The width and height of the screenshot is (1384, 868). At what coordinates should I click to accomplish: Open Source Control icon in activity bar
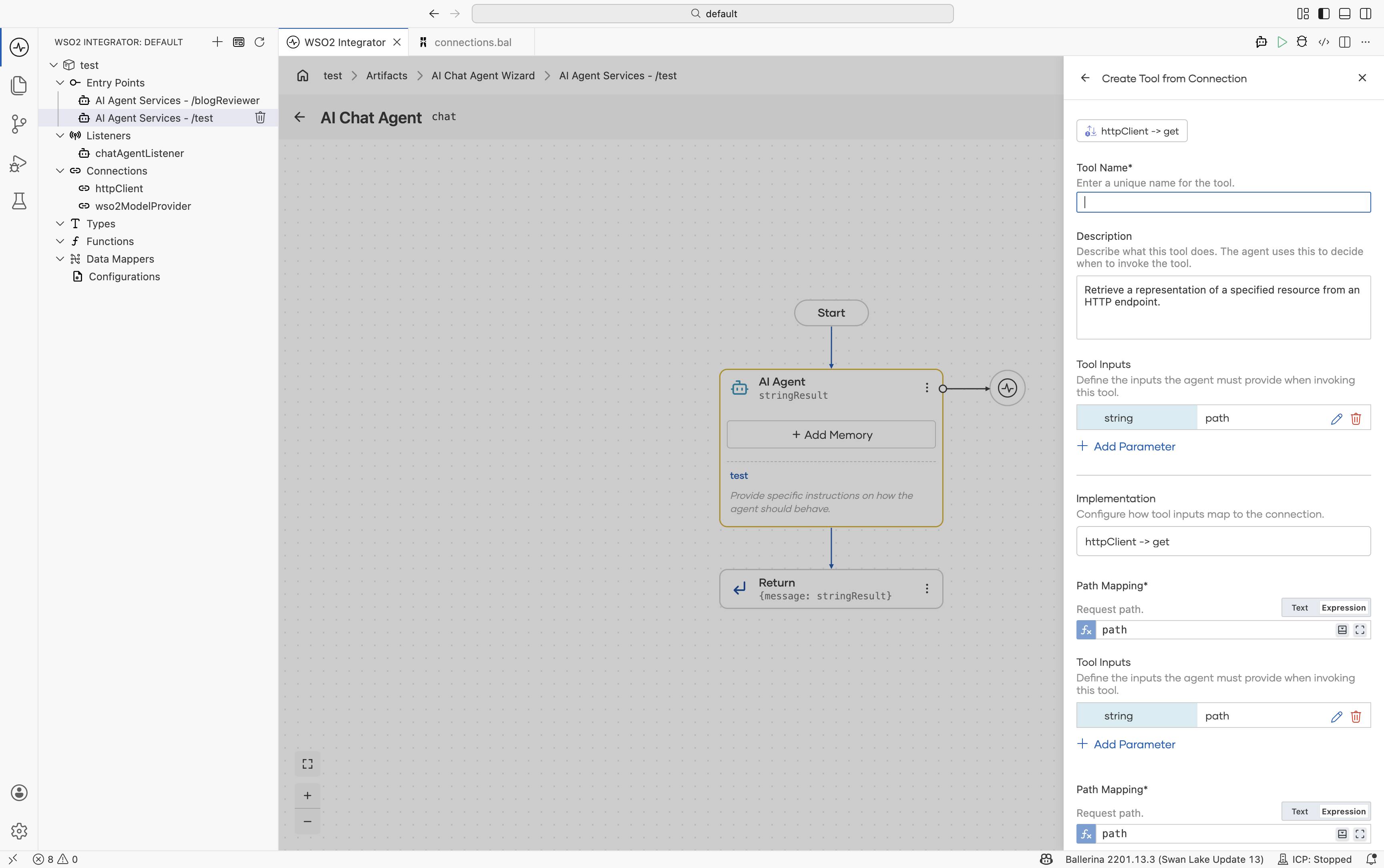click(x=19, y=124)
